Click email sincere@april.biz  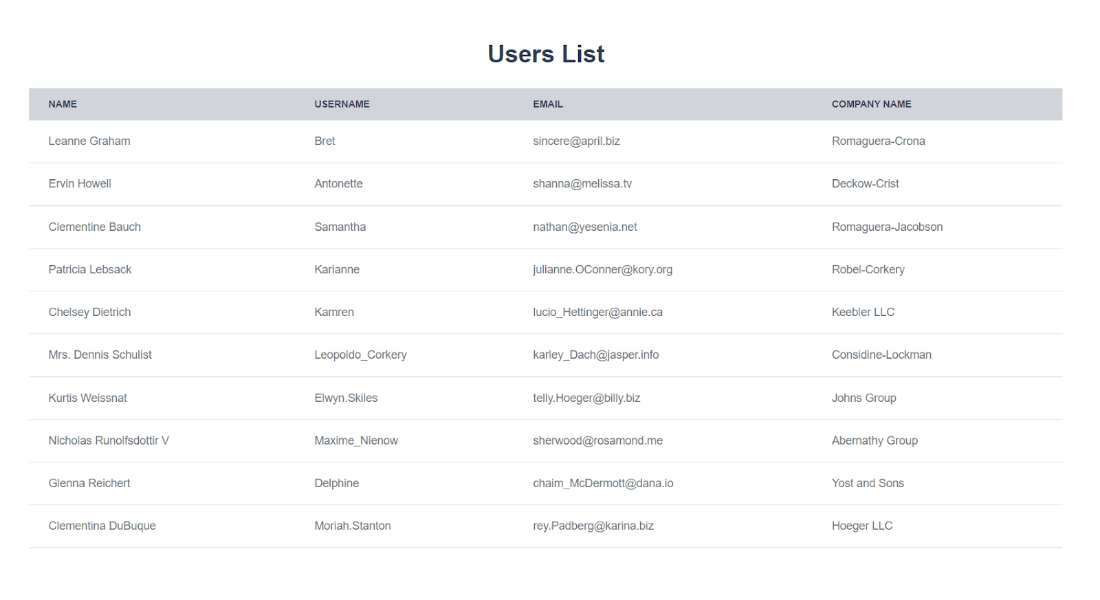(x=576, y=141)
